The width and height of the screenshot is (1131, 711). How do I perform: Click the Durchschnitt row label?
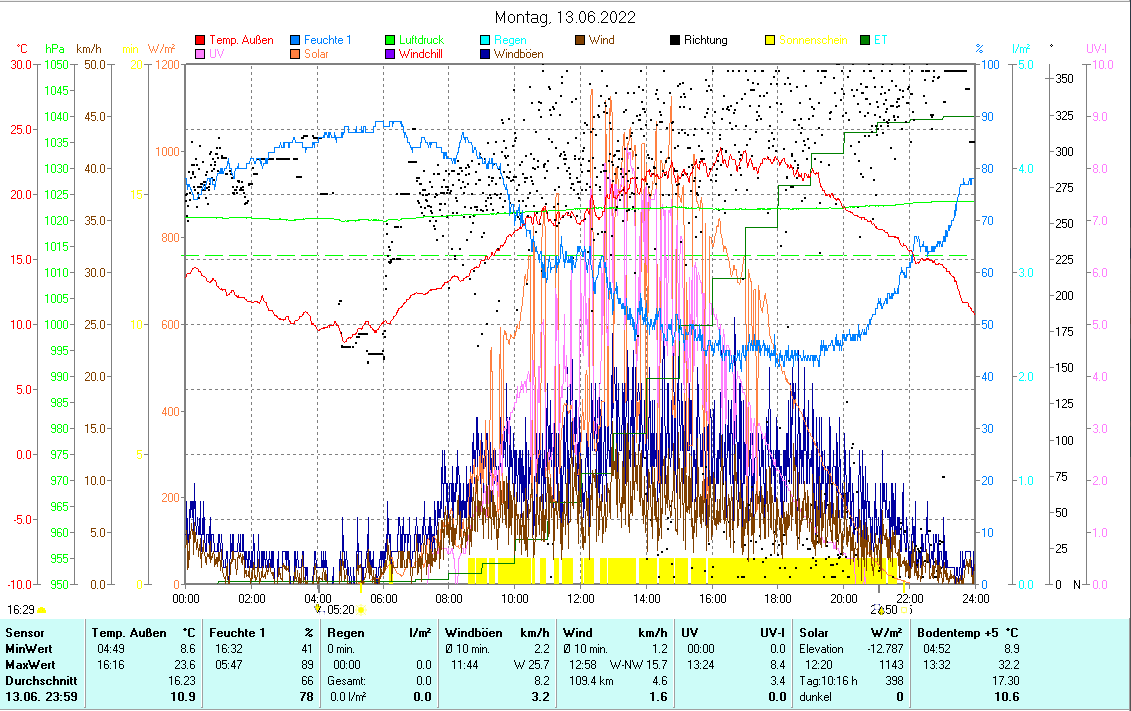(41, 681)
